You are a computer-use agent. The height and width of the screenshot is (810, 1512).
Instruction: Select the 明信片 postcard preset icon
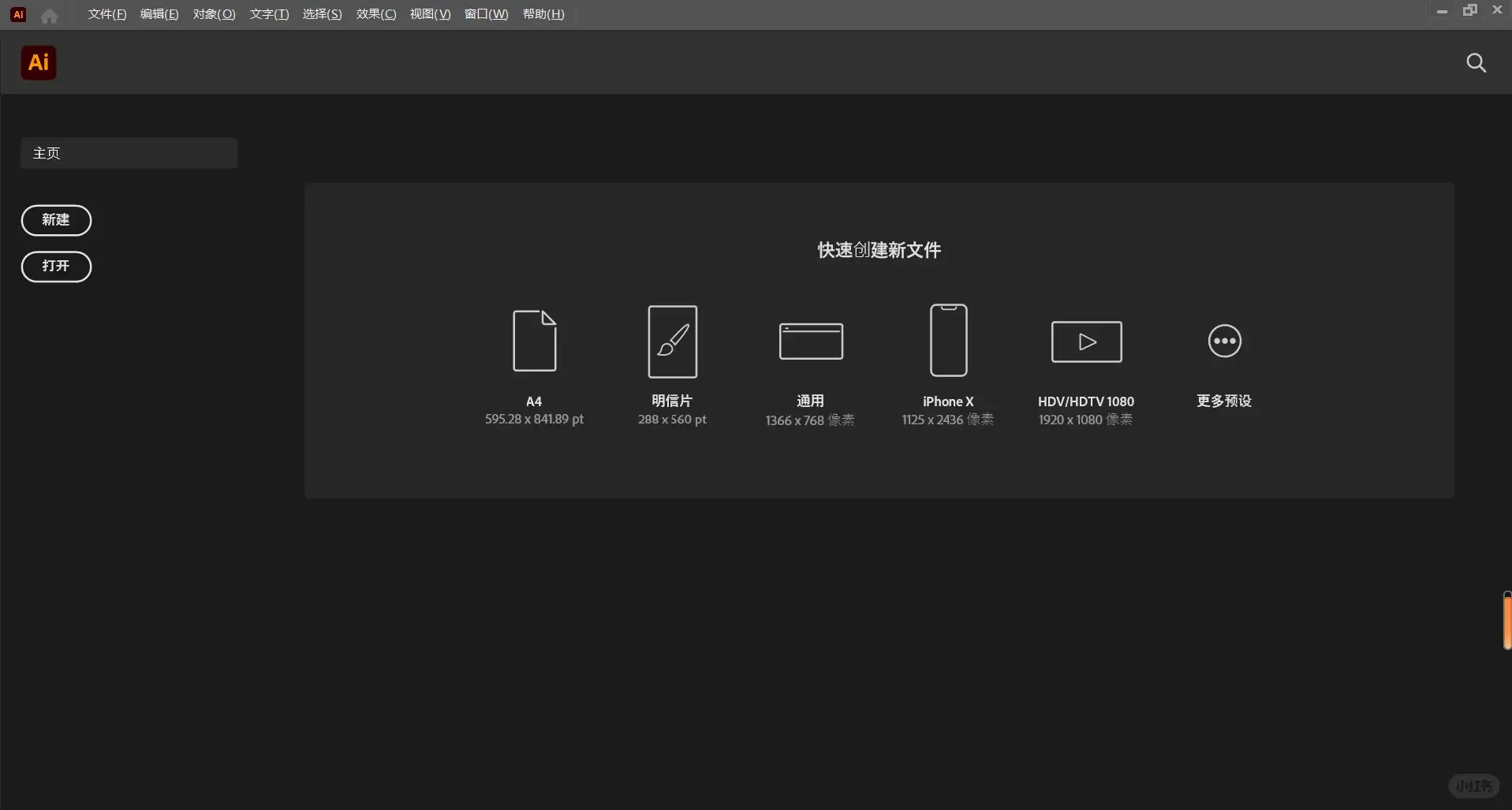pyautogui.click(x=672, y=341)
